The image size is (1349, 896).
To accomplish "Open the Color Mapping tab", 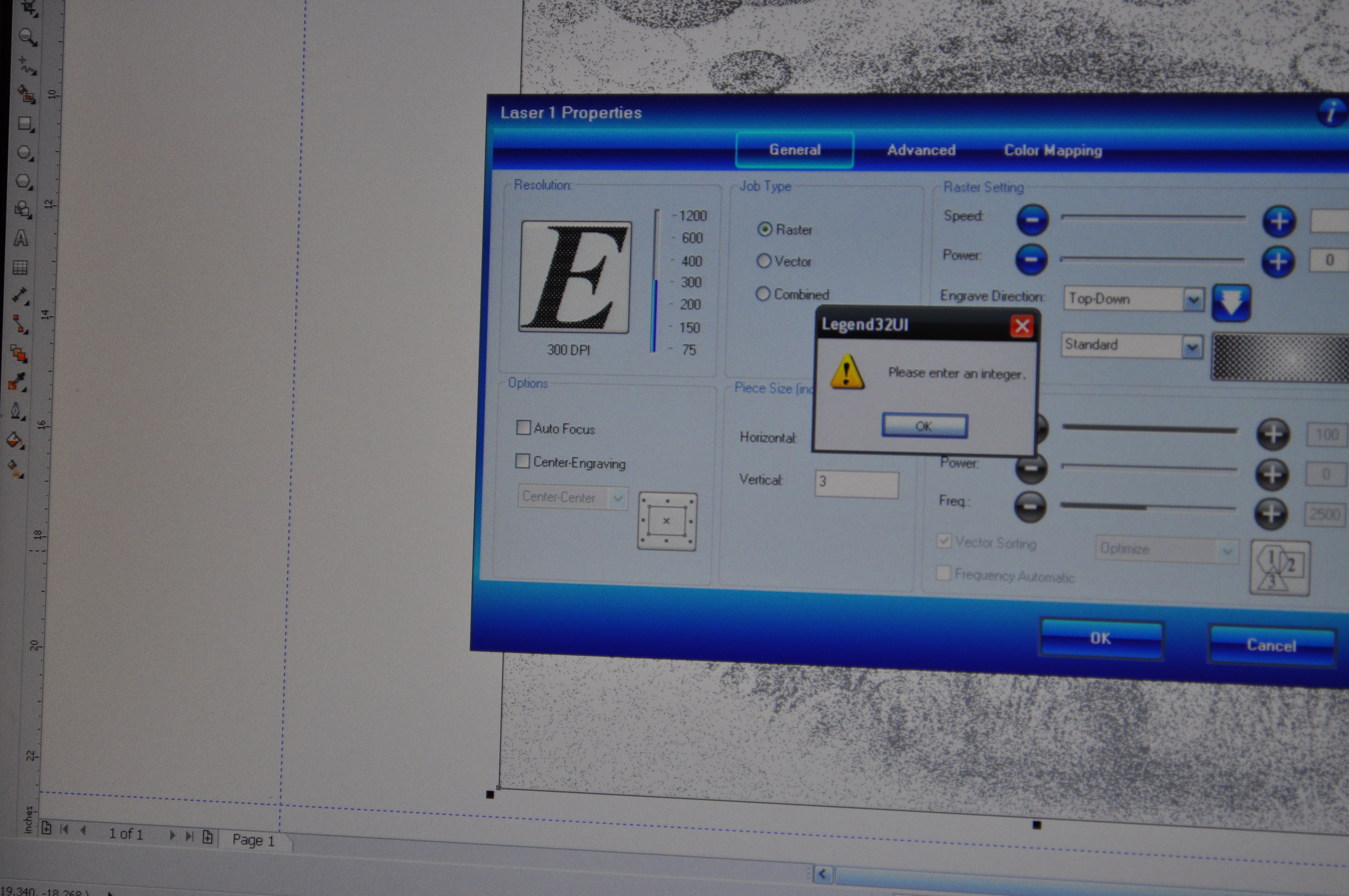I will (1052, 151).
